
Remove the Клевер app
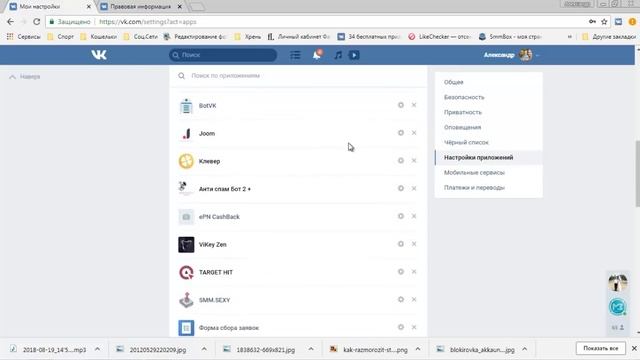[x=414, y=161]
